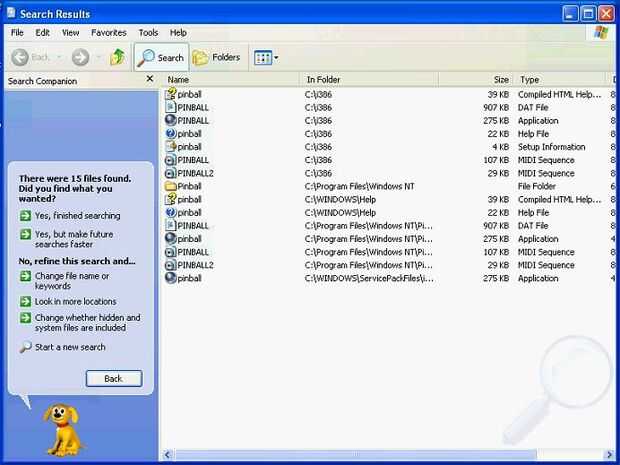Click the search companion dog character
This screenshot has width=620, height=465.
(x=63, y=430)
